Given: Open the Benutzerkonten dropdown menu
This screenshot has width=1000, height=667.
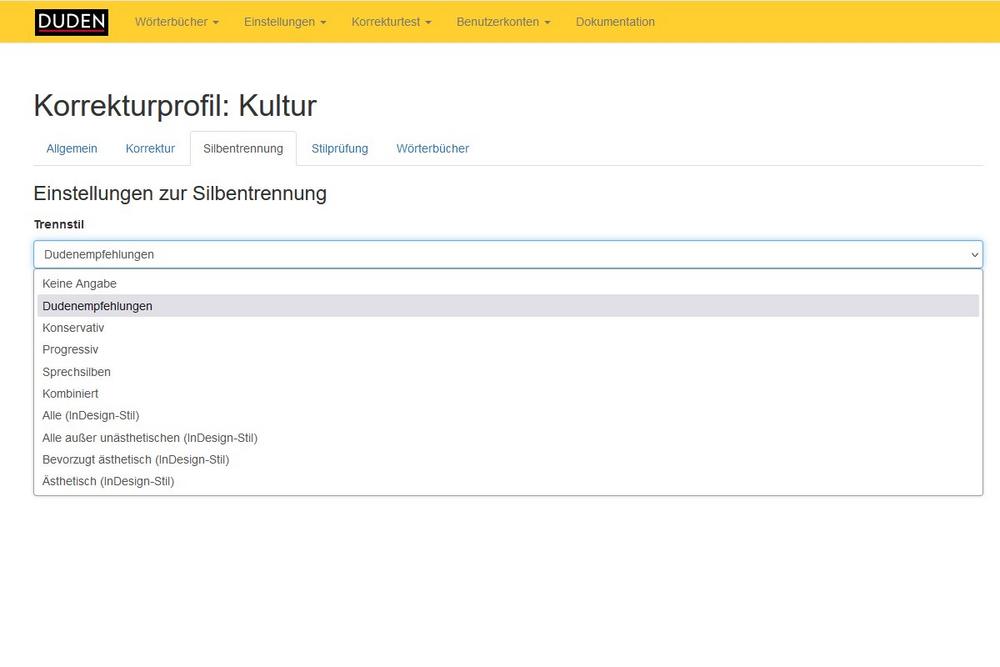Looking at the screenshot, I should click(503, 22).
